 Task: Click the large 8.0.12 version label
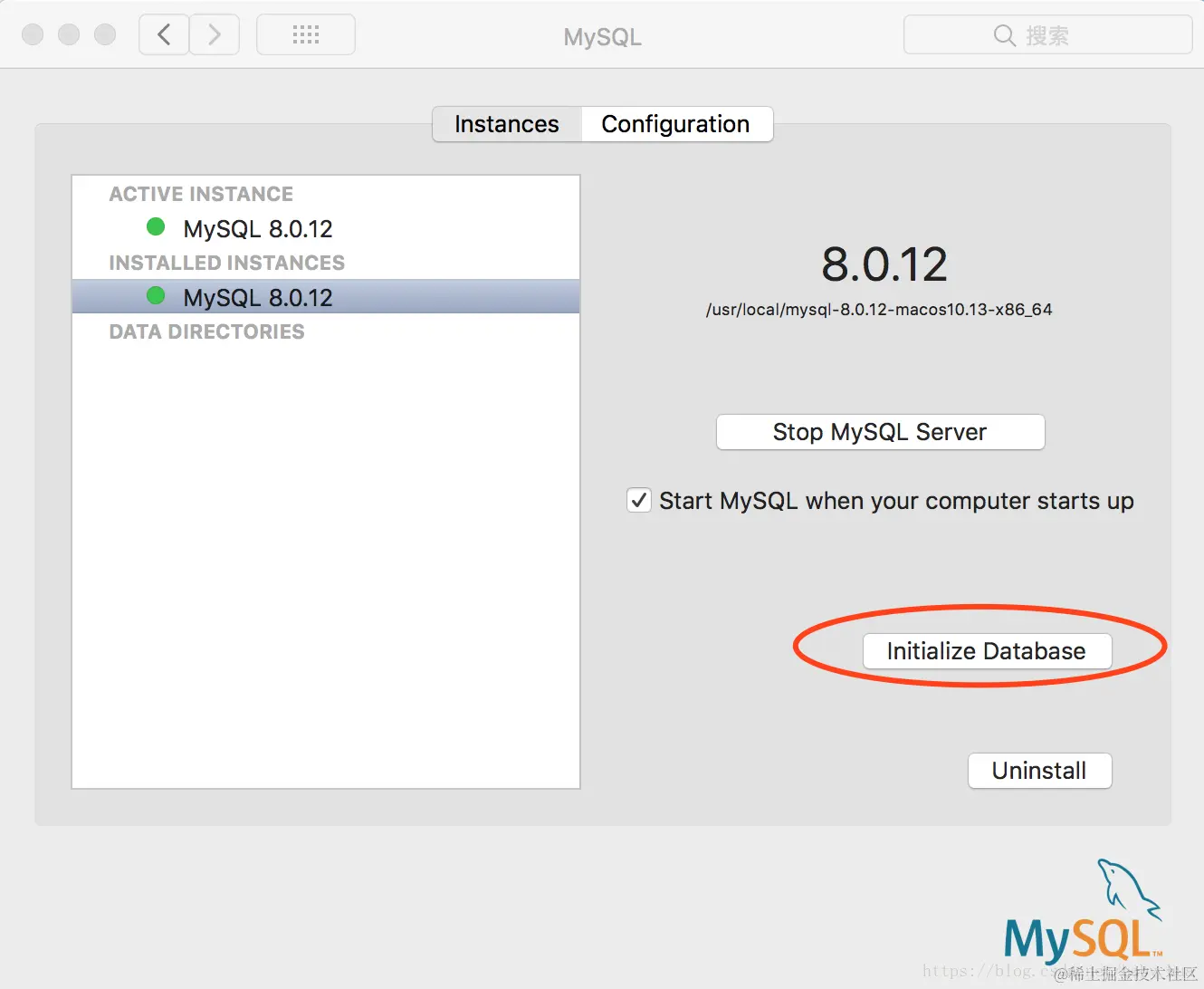[884, 264]
